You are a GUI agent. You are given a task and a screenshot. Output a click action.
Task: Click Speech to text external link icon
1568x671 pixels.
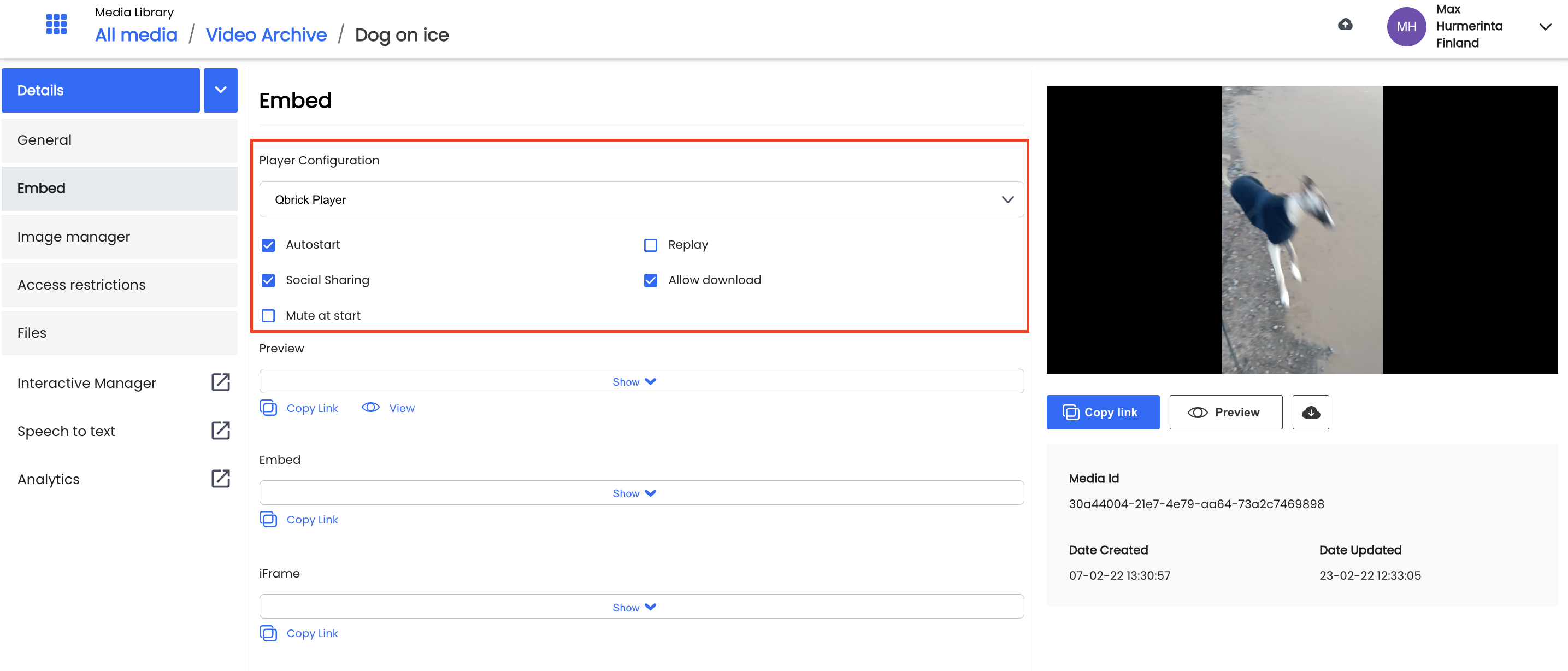pos(220,431)
